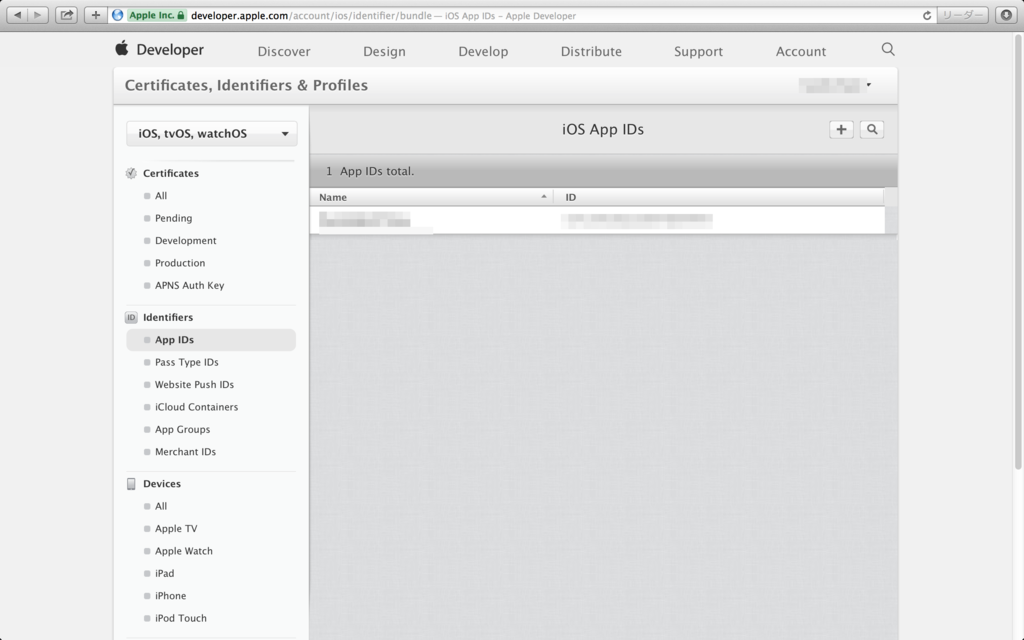Show All certificates
Image resolution: width=1024 pixels, height=640 pixels.
161,196
